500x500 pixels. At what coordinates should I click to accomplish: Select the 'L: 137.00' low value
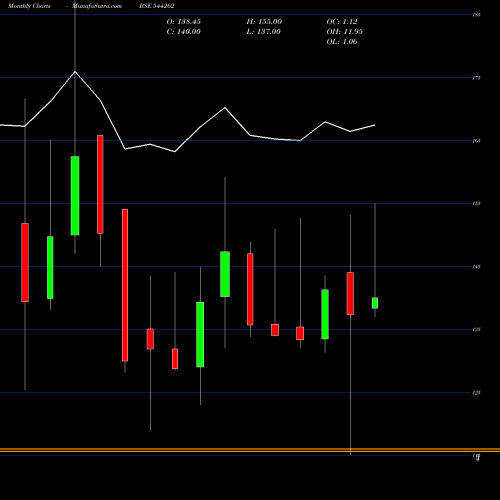click(x=264, y=32)
